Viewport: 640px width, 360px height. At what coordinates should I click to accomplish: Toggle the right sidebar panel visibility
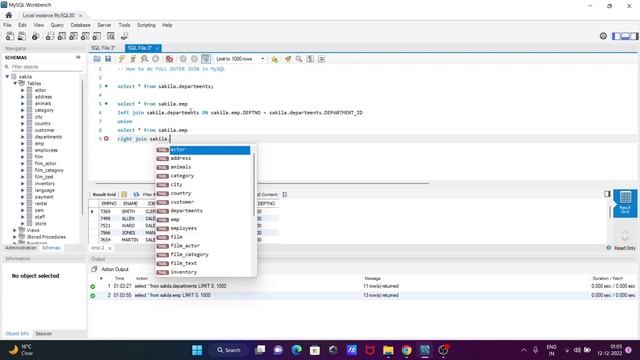coord(634,36)
